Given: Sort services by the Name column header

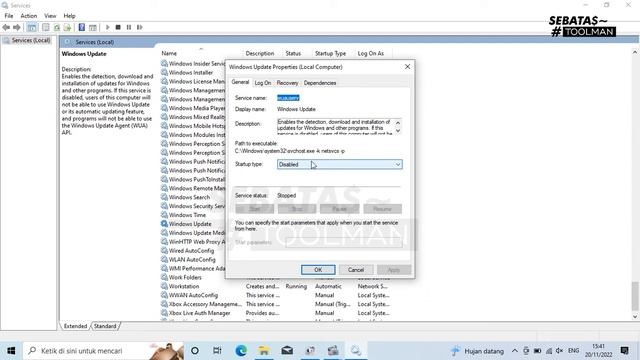Looking at the screenshot, I should (x=169, y=53).
